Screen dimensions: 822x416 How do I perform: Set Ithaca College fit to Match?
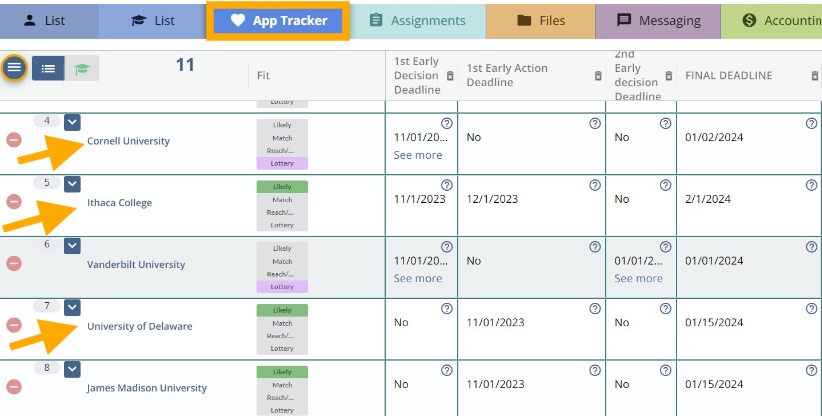pyautogui.click(x=282, y=200)
